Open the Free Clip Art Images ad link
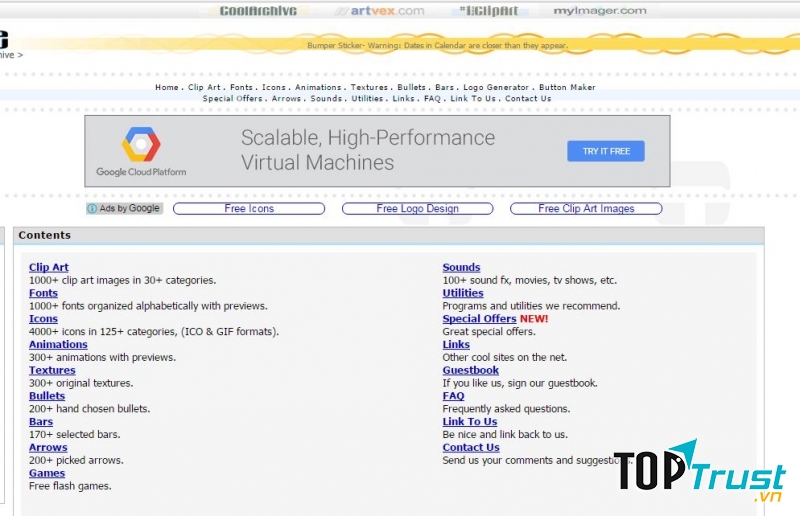Image resolution: width=800 pixels, height=516 pixels. point(586,209)
